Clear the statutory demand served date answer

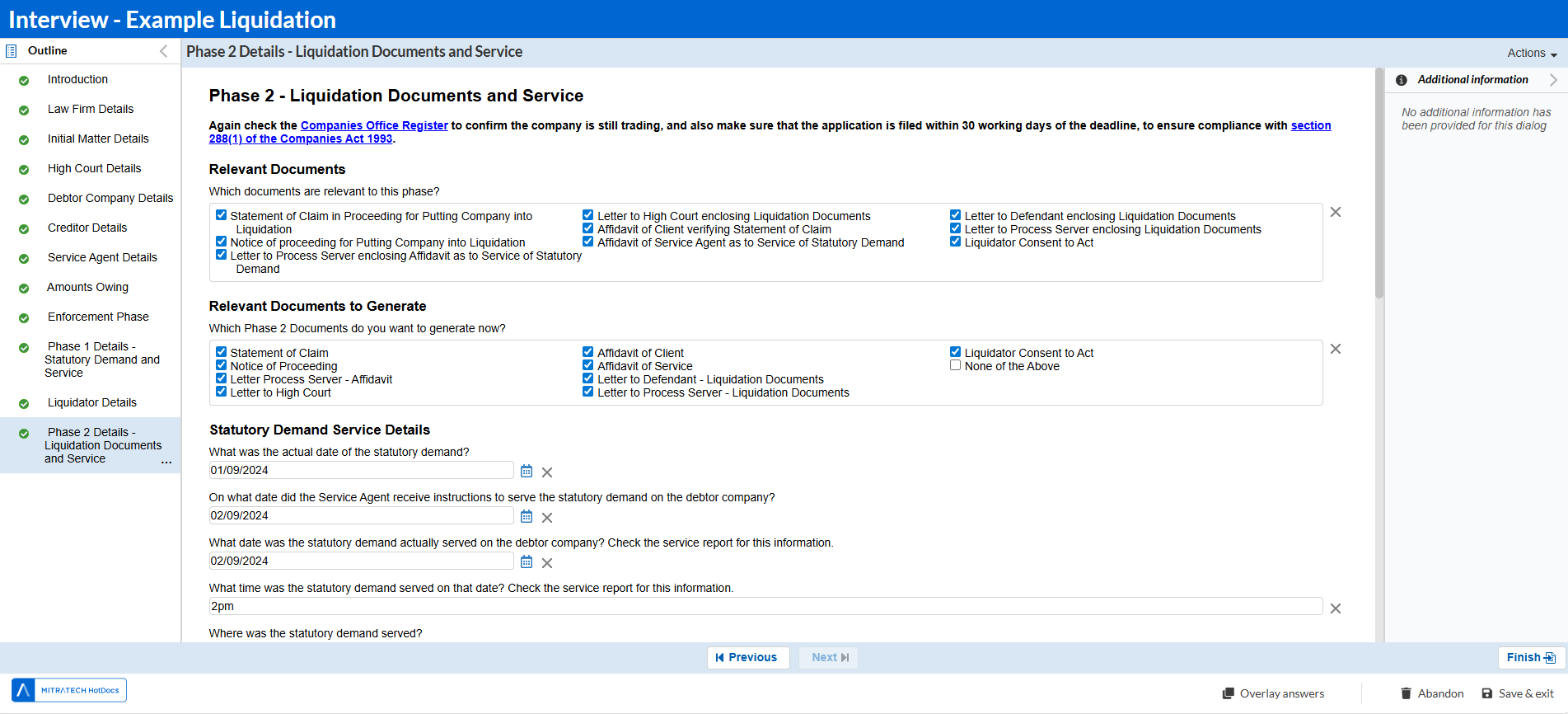547,563
